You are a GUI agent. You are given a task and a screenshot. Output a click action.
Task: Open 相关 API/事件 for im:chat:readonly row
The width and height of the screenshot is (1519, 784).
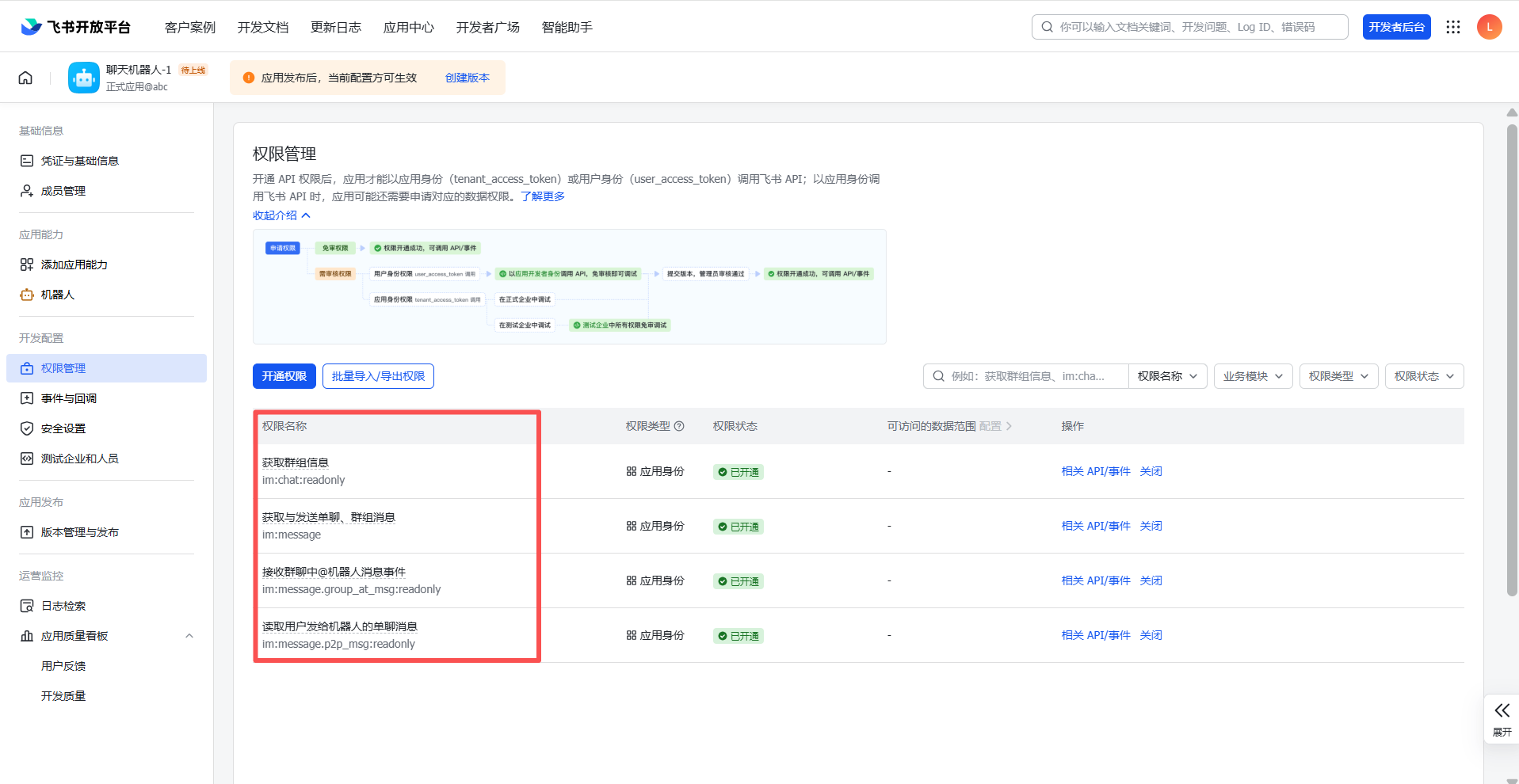(1096, 471)
